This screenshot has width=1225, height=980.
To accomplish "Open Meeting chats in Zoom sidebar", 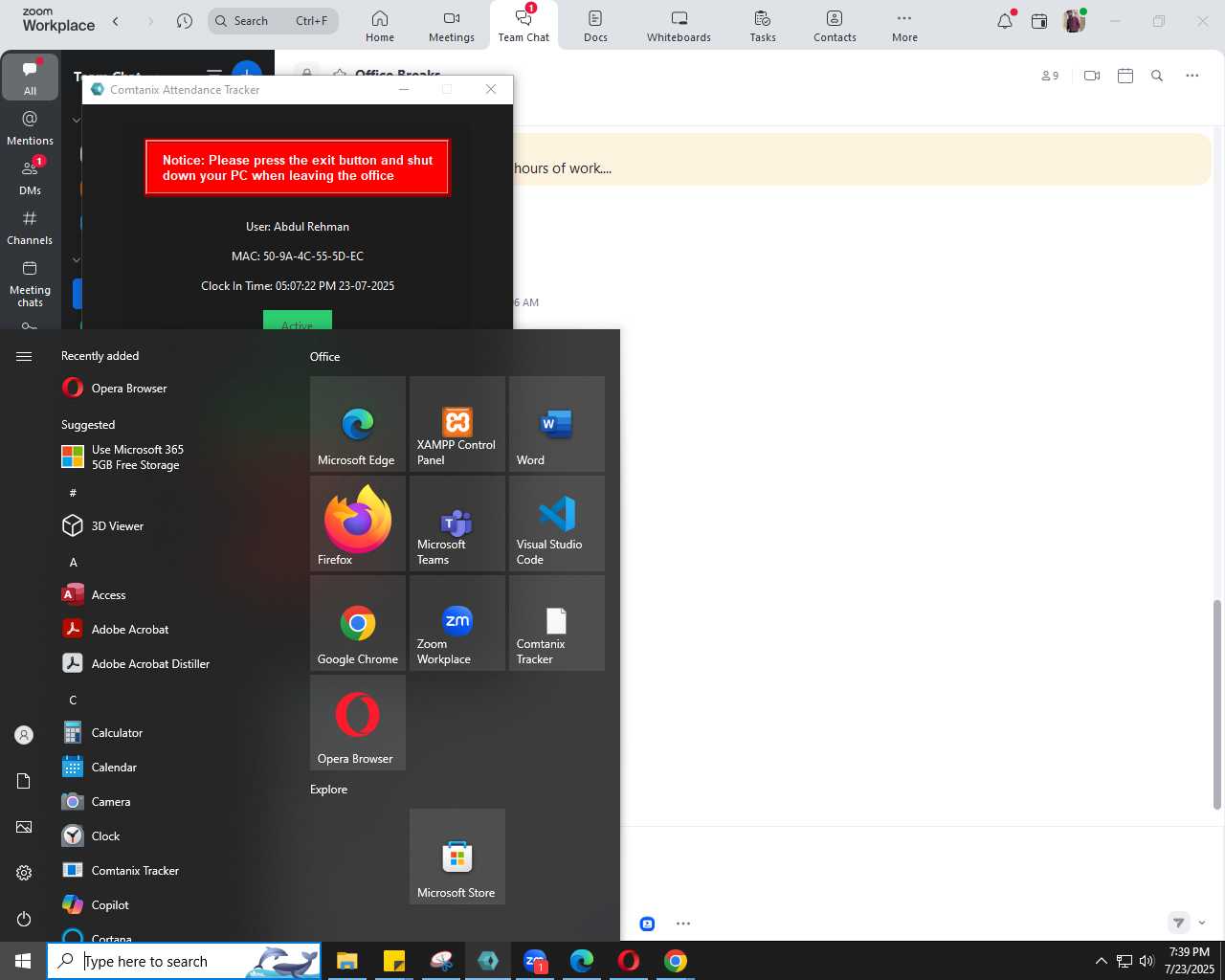I will coord(30,283).
